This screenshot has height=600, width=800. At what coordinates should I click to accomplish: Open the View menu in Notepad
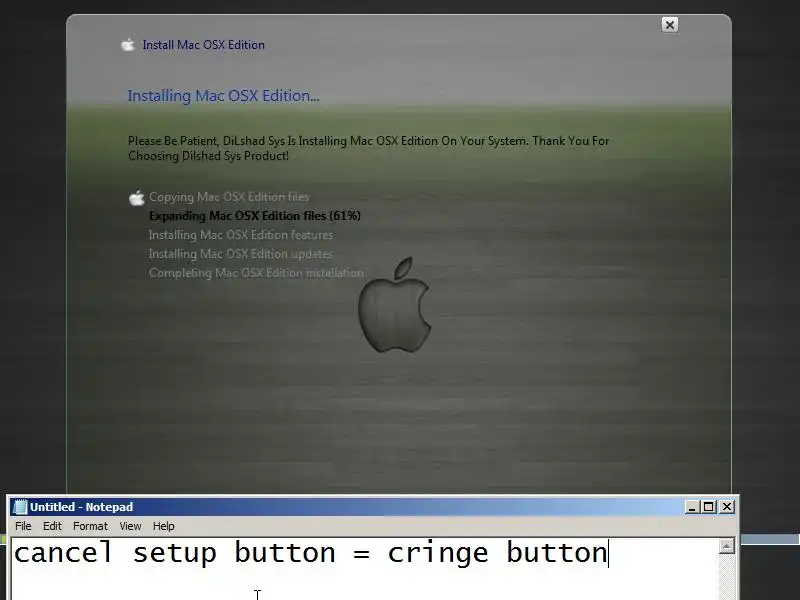point(130,526)
